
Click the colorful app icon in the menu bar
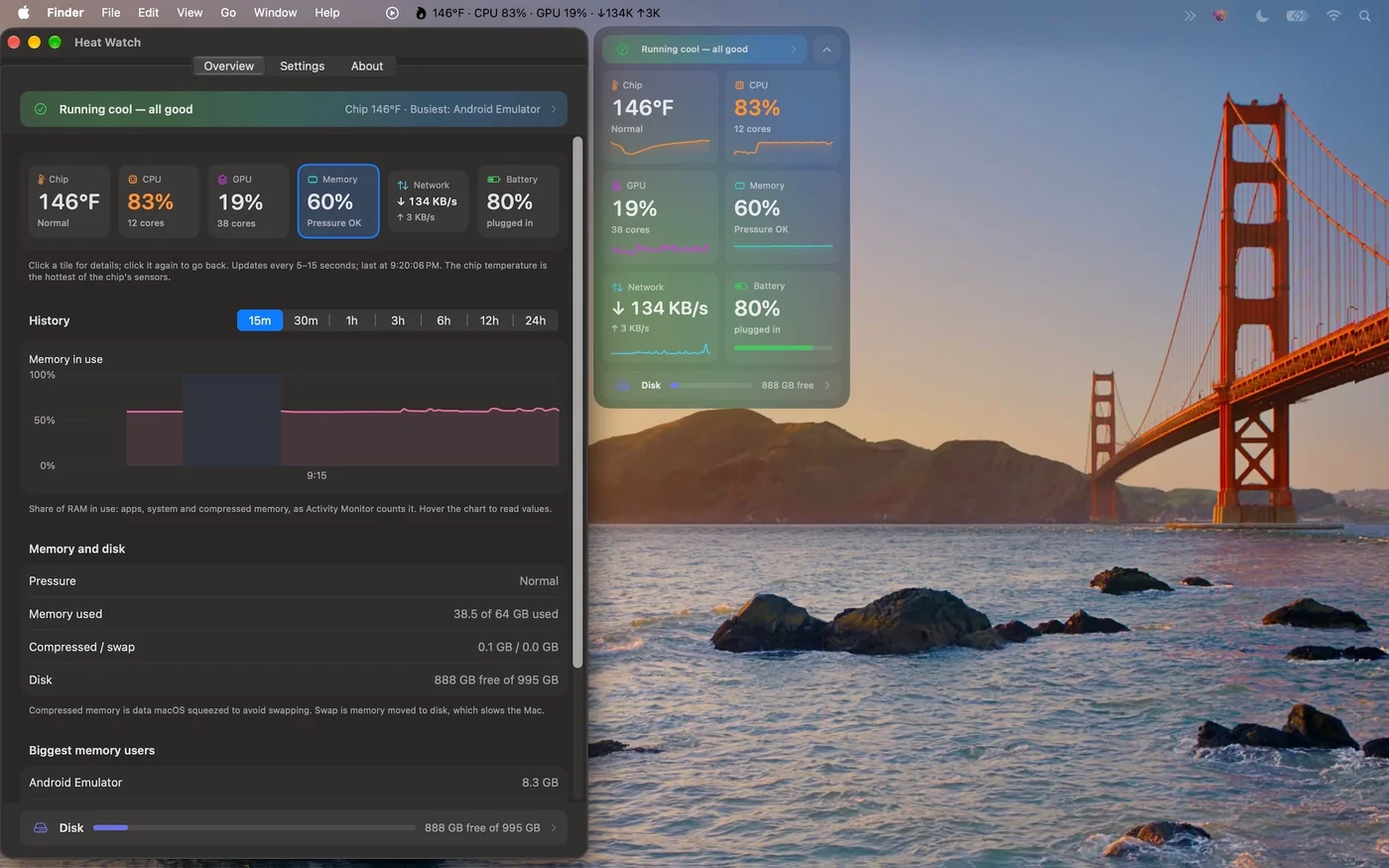tap(1221, 16)
